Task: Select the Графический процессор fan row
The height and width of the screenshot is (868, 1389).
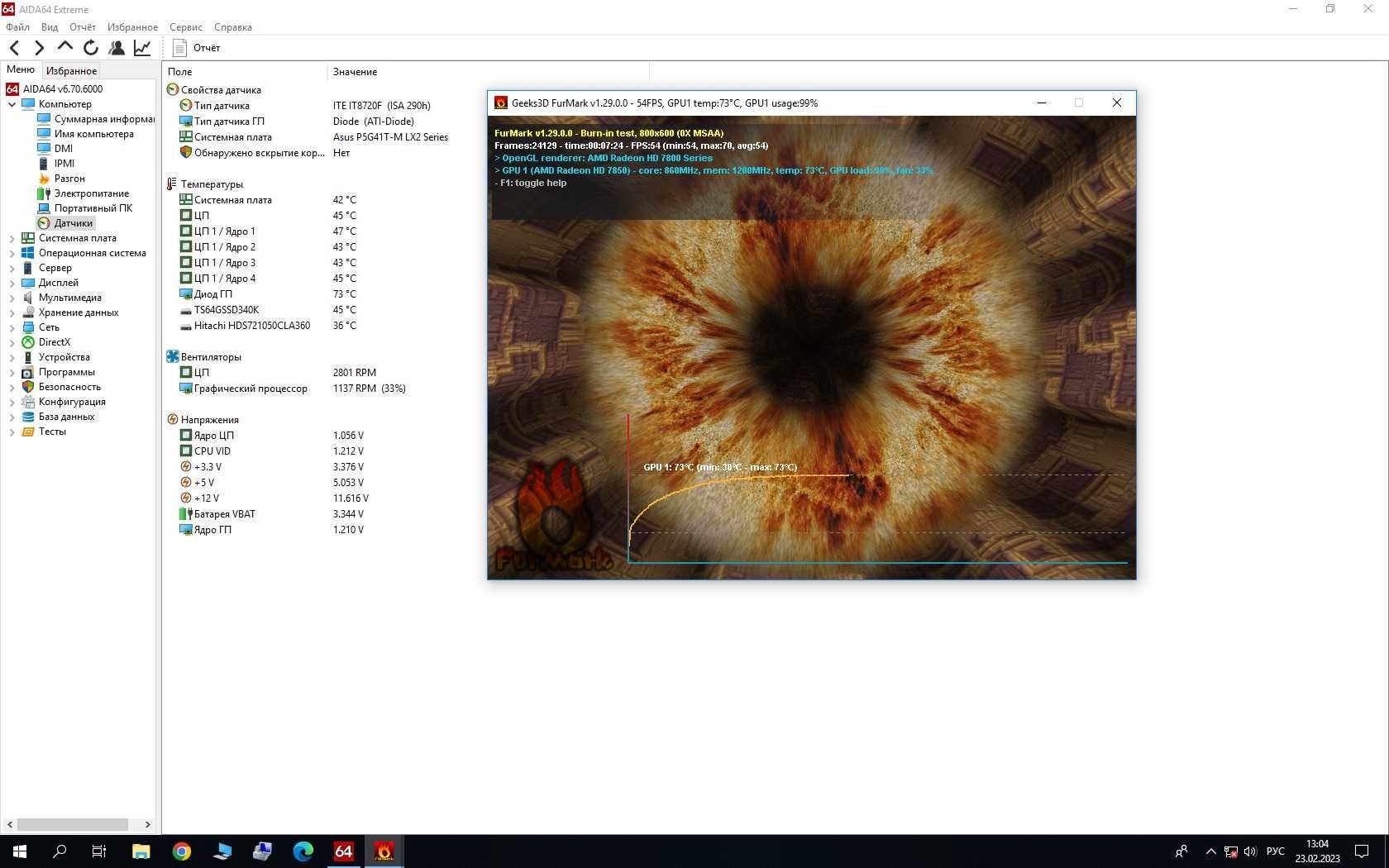Action: click(x=293, y=389)
